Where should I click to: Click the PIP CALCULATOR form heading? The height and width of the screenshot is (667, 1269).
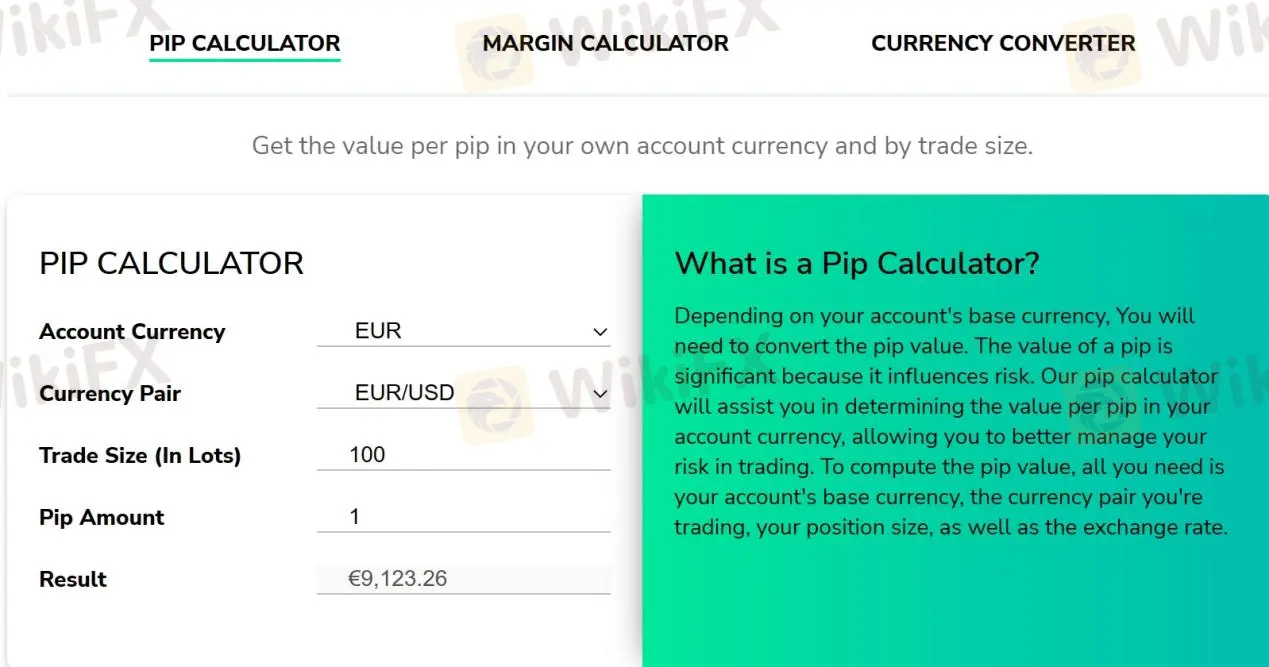coord(171,263)
